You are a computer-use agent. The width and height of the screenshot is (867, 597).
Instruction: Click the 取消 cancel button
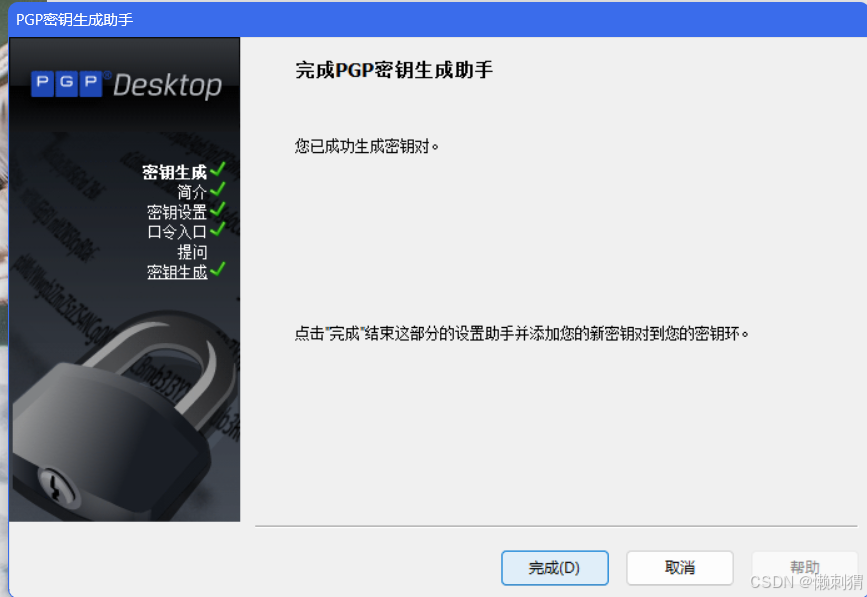[680, 568]
